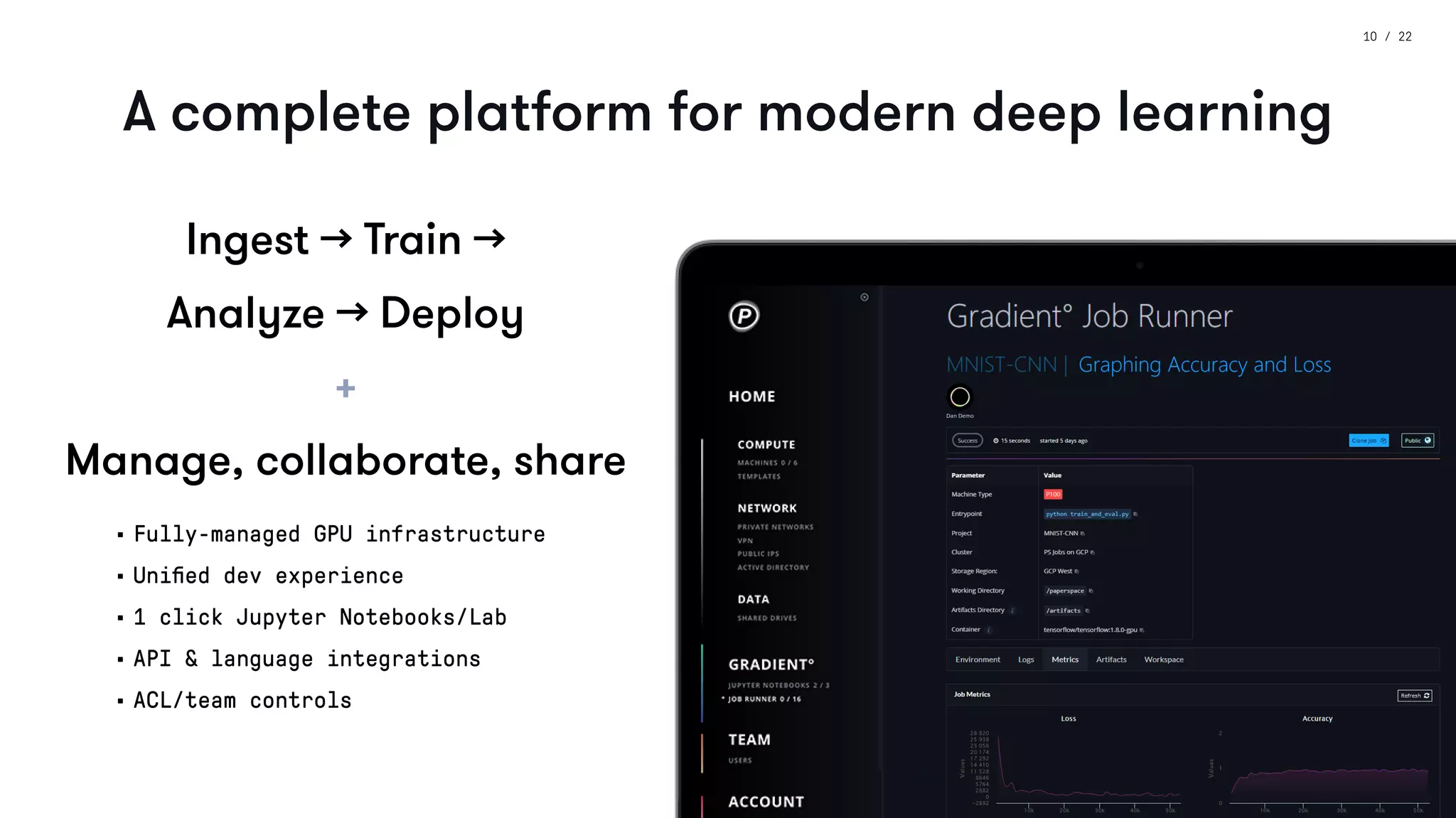
Task: Copy the MNIST-CNN project name
Action: pos(1083,533)
